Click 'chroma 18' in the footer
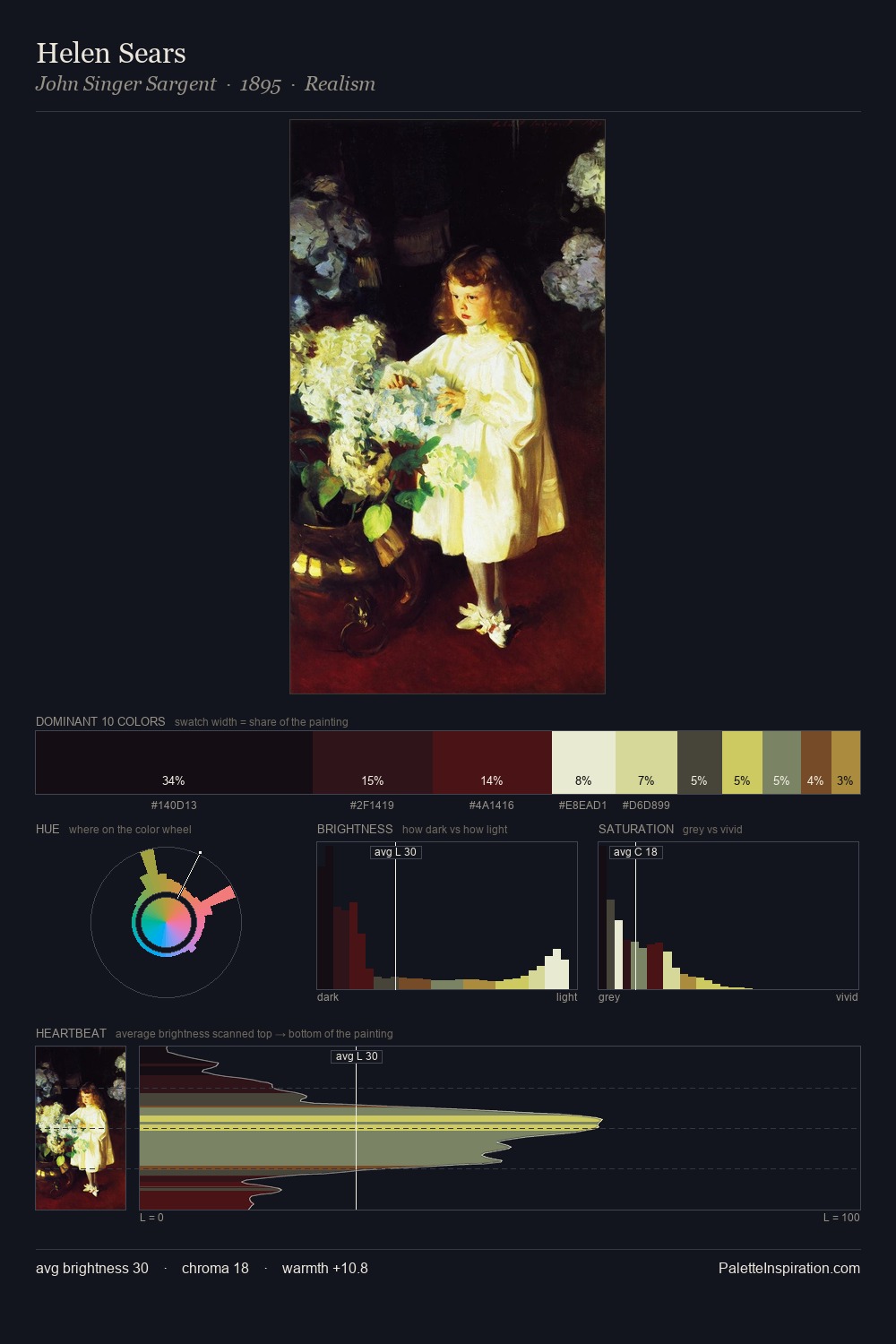This screenshot has width=896, height=1344. coord(215,1268)
